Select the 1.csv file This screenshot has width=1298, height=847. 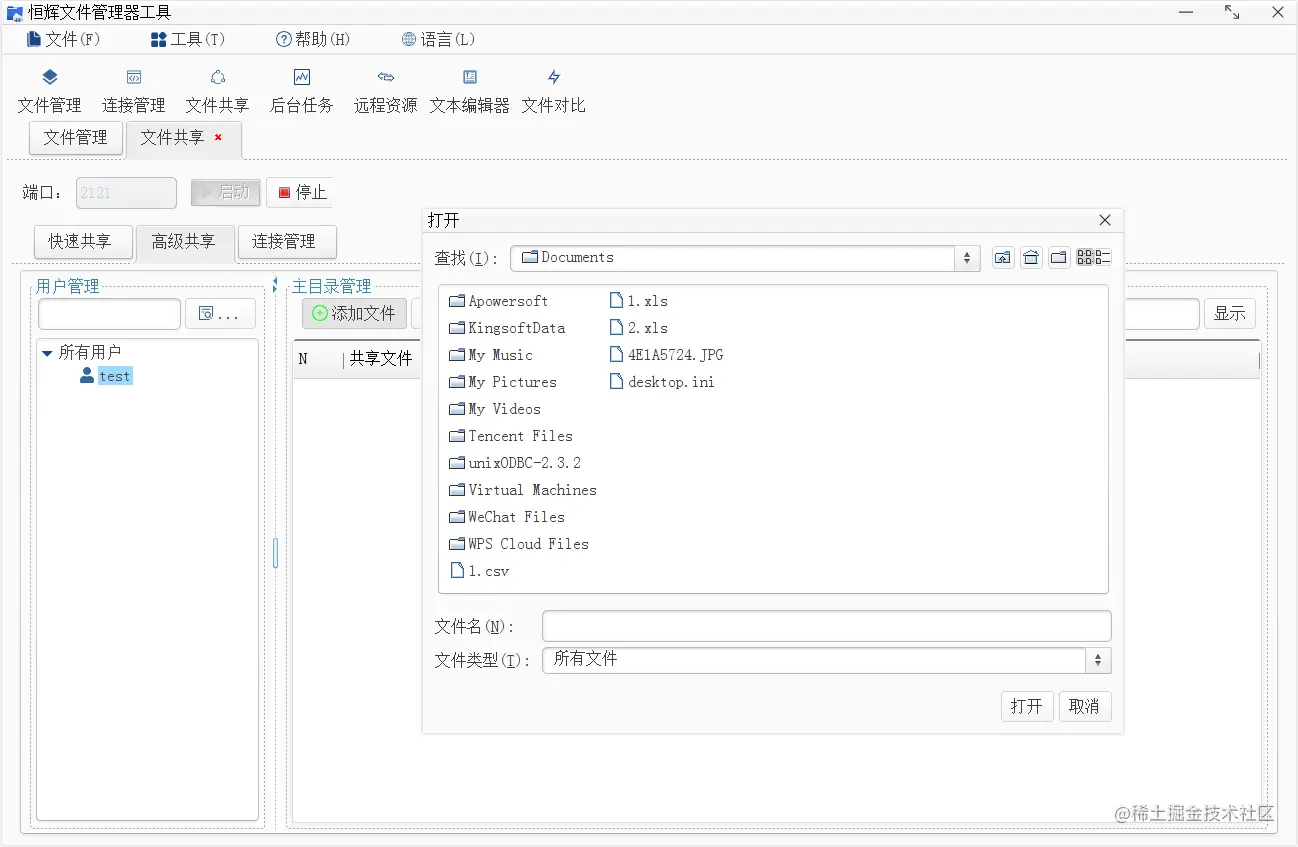tap(479, 571)
